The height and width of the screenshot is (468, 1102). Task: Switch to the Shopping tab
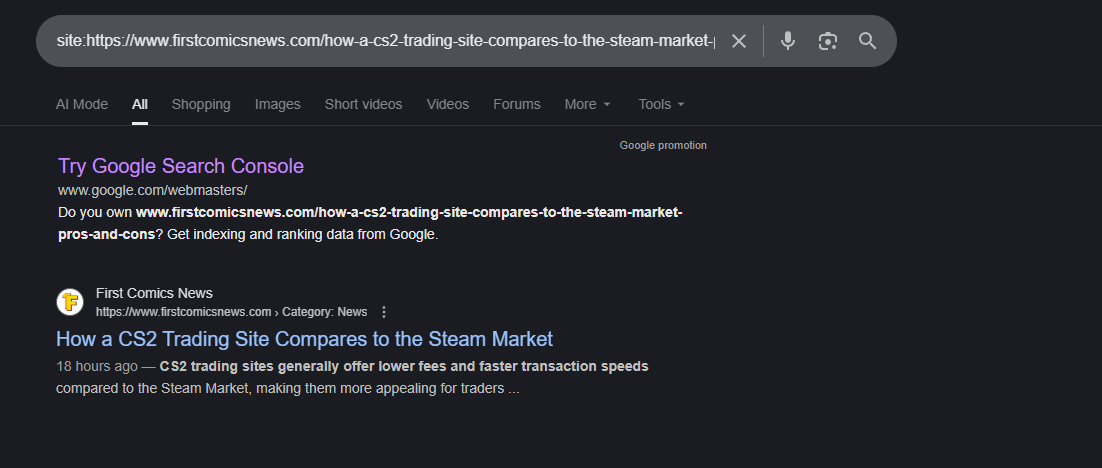[x=201, y=104]
